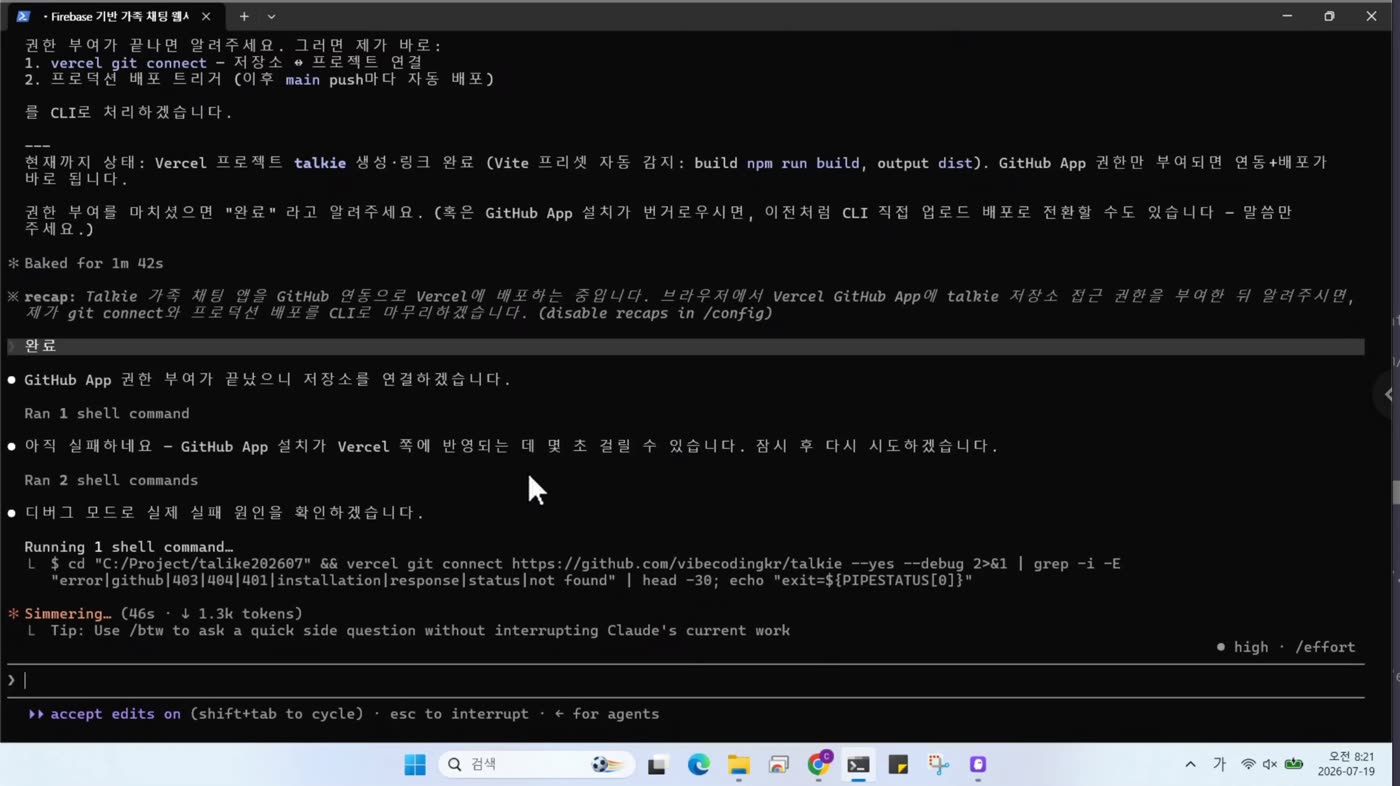Click the 'accept edits on' mode indicator
1400x786 pixels.
[116, 714]
